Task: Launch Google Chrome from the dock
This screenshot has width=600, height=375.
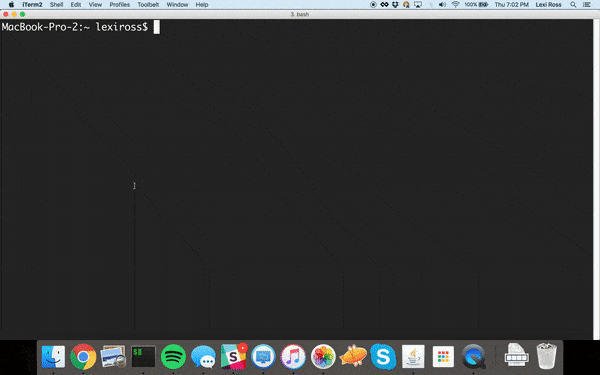Action: coord(83,356)
